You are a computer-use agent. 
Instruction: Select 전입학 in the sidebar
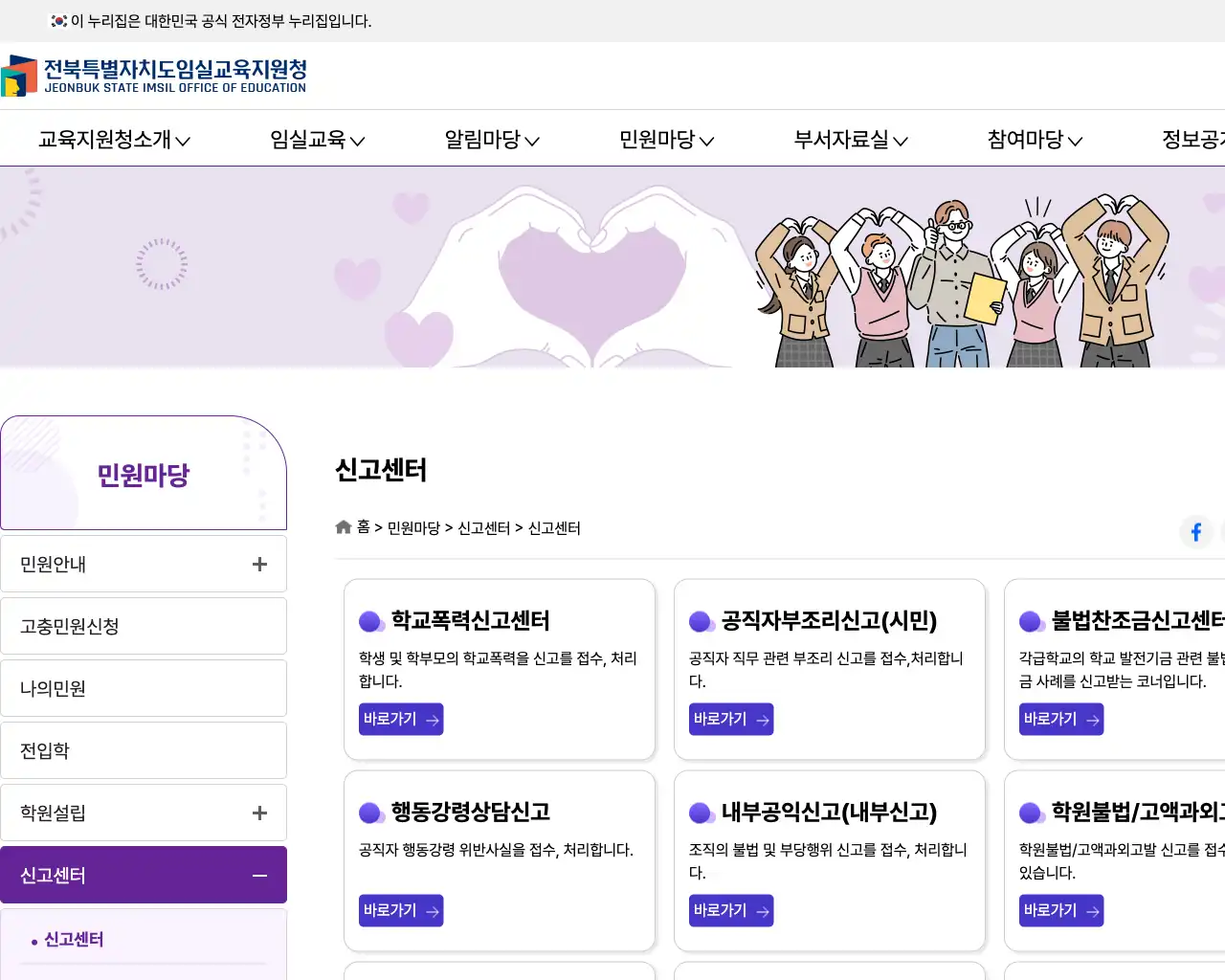pos(44,750)
